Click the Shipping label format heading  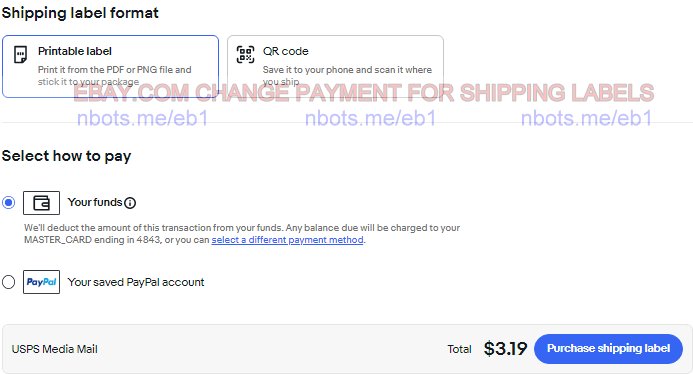[x=80, y=13]
